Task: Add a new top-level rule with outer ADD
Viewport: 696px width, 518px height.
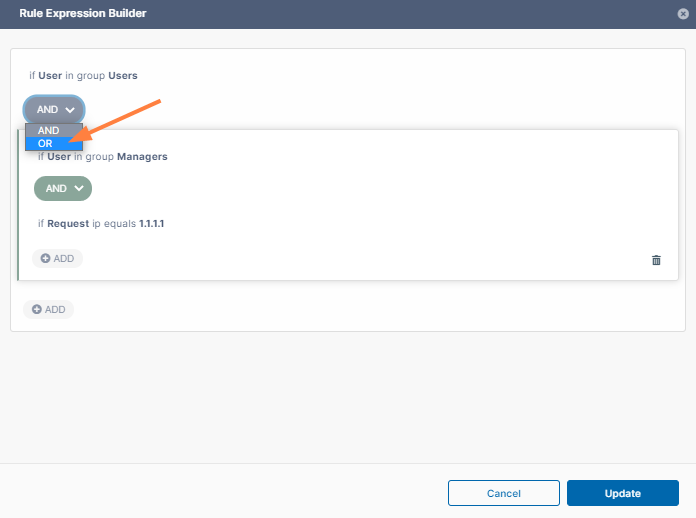Action: (48, 310)
